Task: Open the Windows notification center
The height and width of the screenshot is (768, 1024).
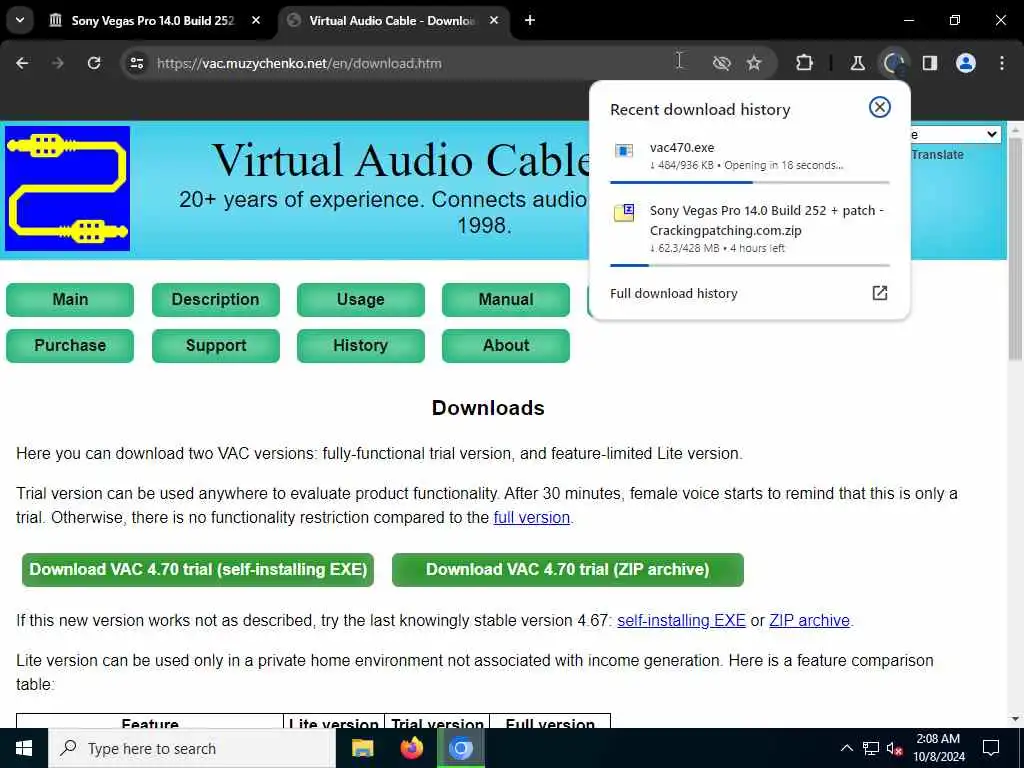Action: [x=991, y=748]
